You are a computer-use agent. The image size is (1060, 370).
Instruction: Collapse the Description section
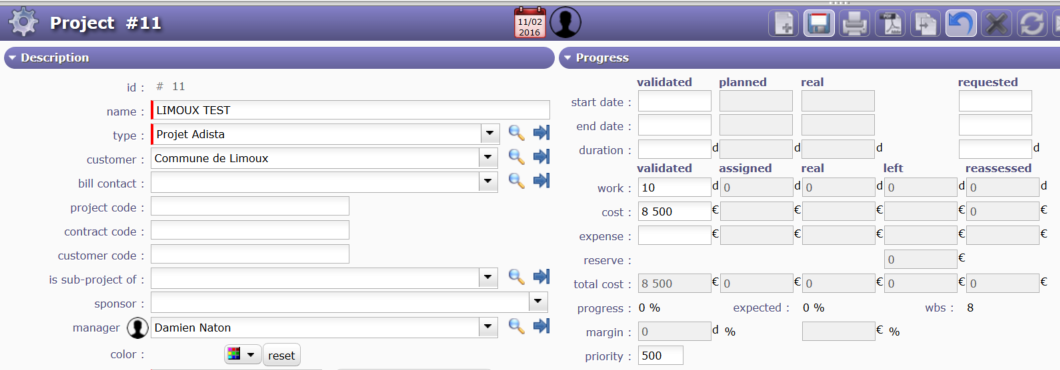12,58
